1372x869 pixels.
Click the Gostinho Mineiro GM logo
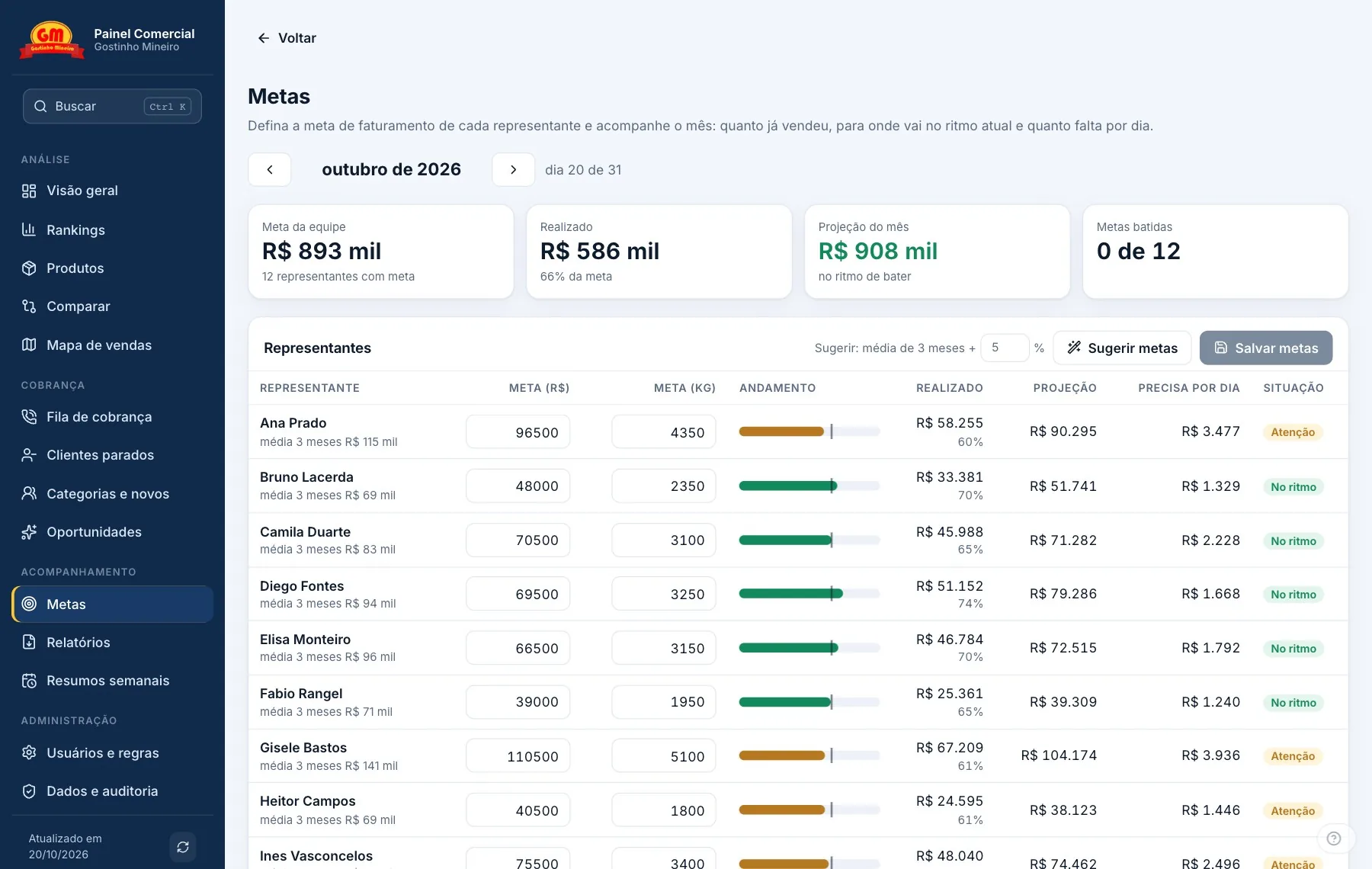pos(52,40)
